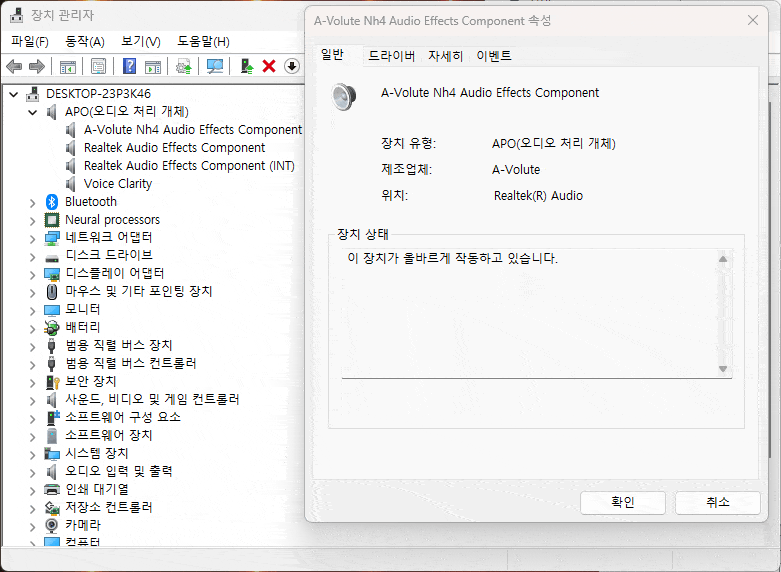Collapse the APO(오디오 처리 개체) category
Viewport: 781px width, 572px height.
tap(33, 111)
